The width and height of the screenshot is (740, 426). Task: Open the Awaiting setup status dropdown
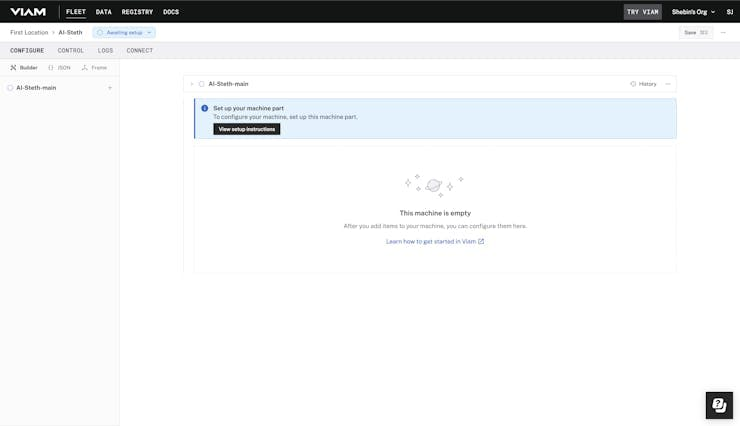point(124,33)
